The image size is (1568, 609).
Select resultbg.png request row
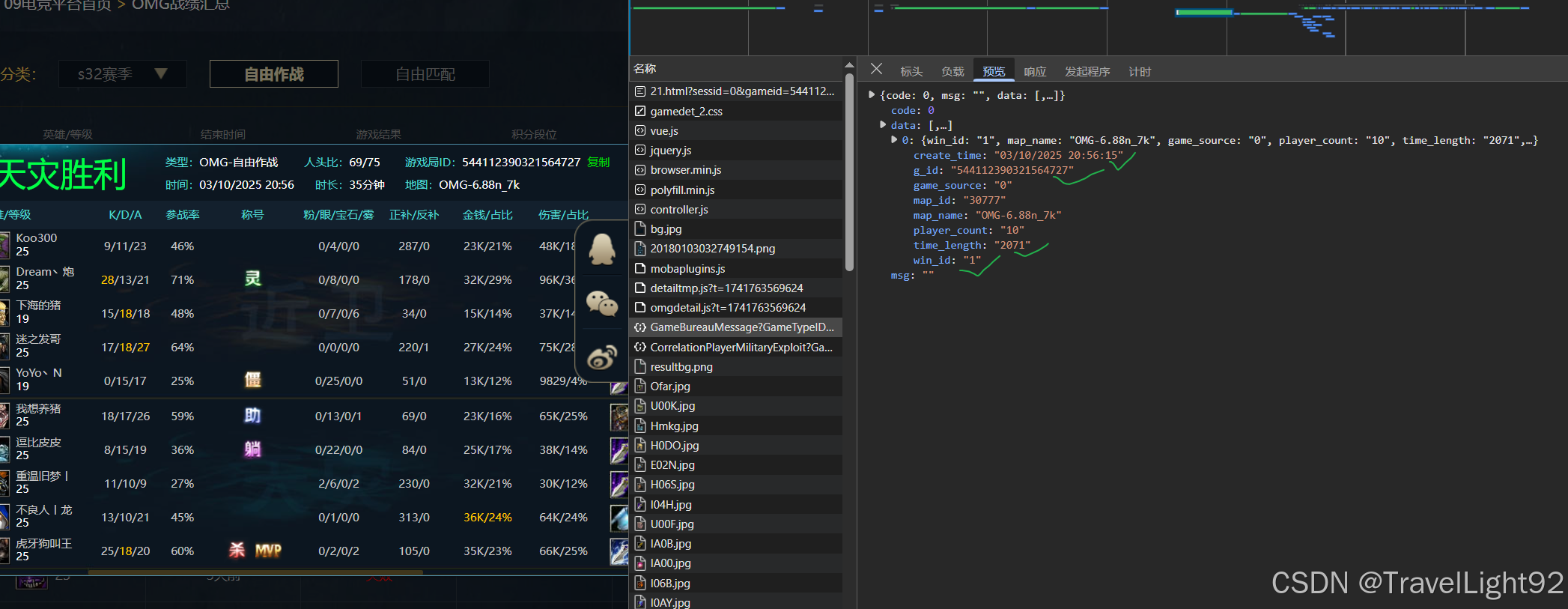pos(737,366)
